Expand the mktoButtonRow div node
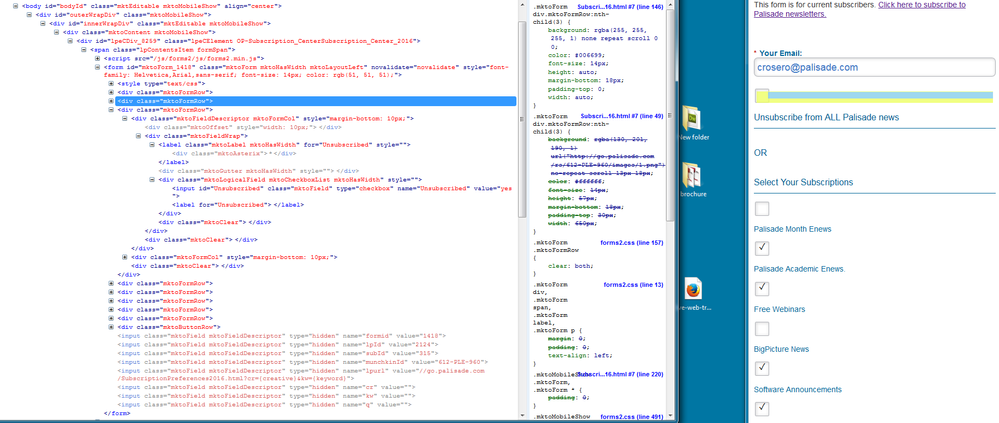Viewport: 999px width, 423px height. (x=111, y=327)
